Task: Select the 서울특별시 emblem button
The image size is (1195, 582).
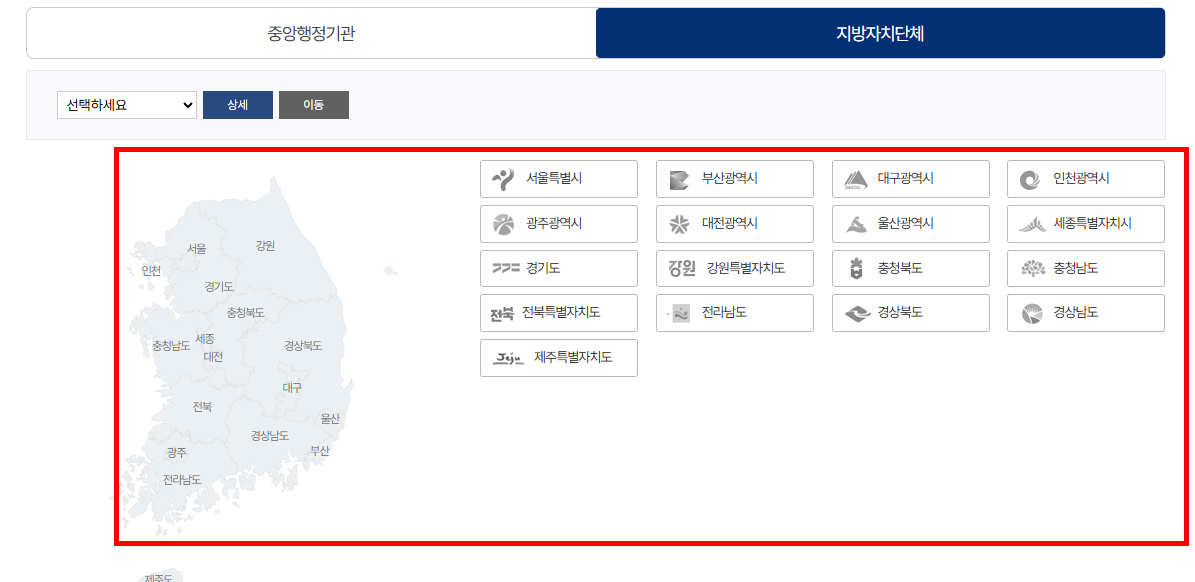Action: pyautogui.click(x=558, y=178)
